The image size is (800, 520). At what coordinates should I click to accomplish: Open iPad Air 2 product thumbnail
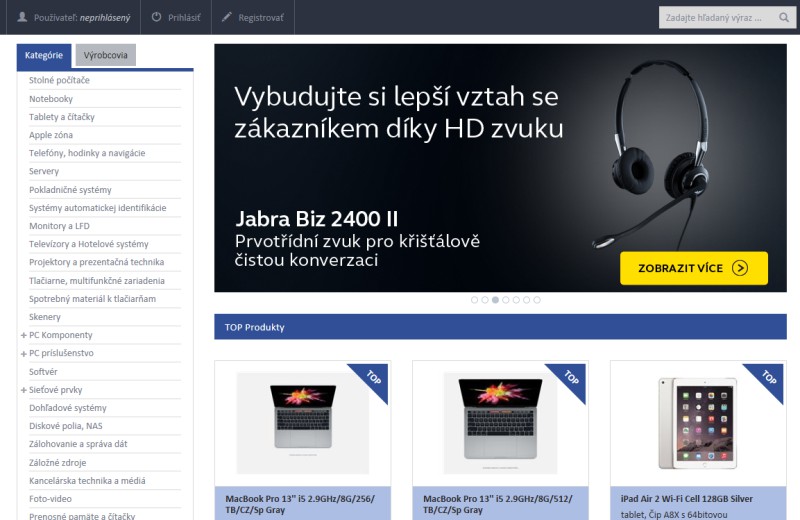coord(697,423)
